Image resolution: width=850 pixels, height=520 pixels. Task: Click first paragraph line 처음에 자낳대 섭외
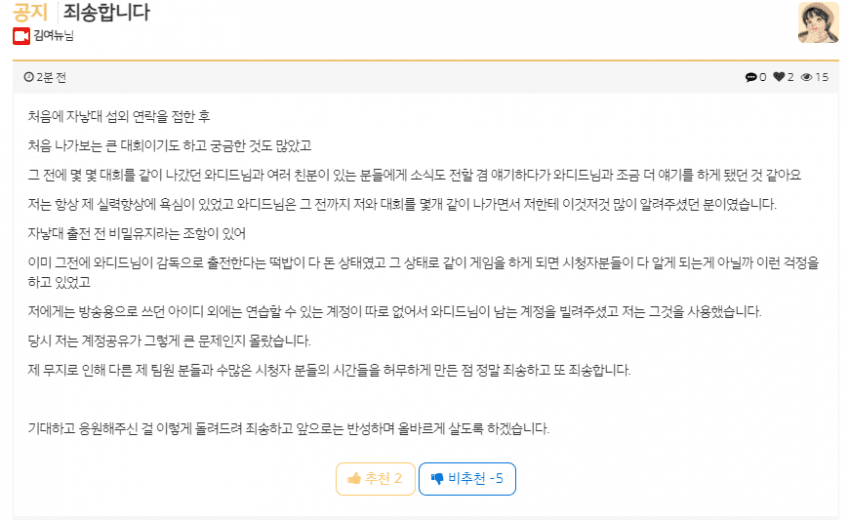pos(119,116)
